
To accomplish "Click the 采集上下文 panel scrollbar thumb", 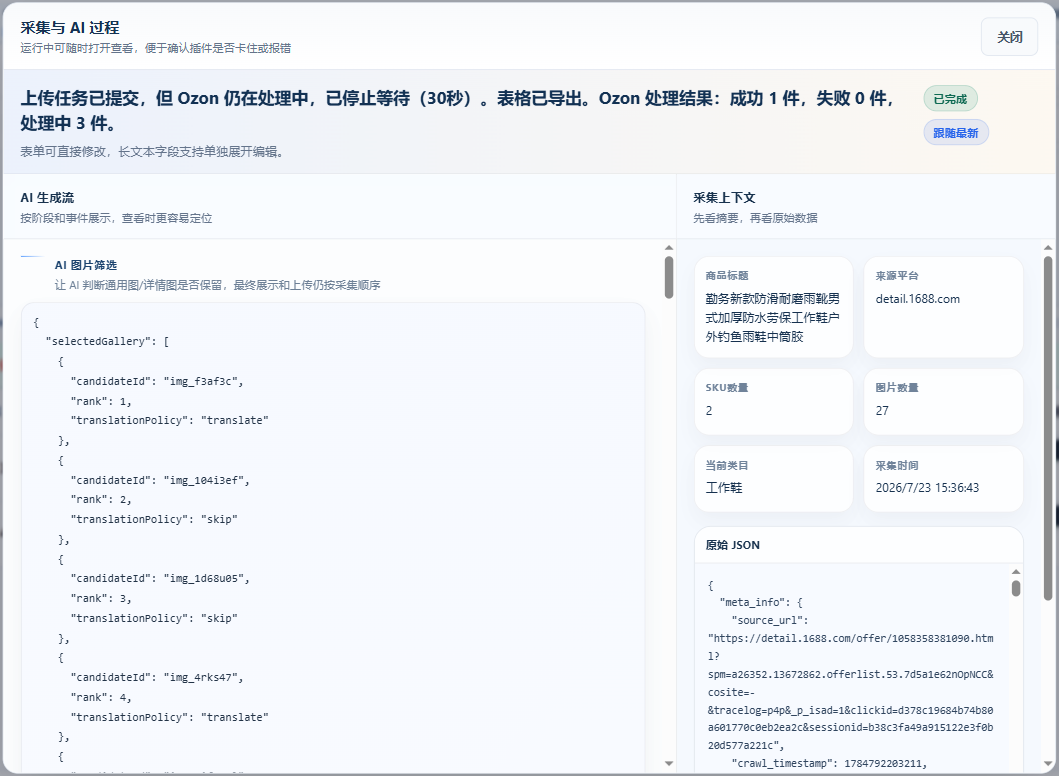I will (x=1048, y=428).
